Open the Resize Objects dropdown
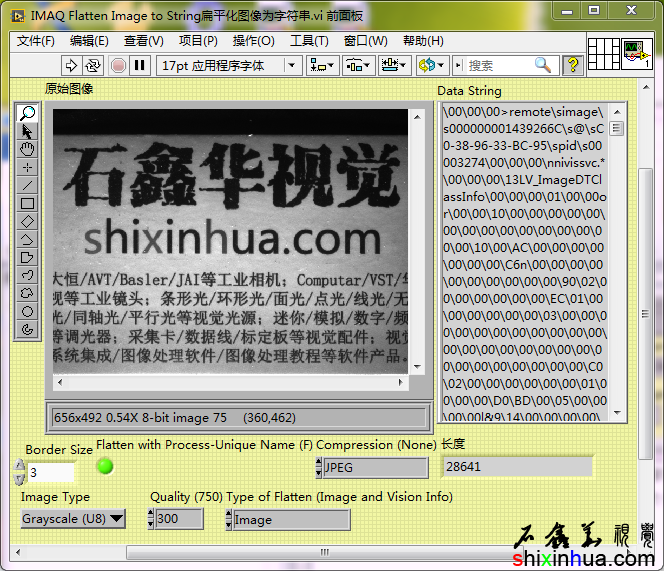 394,66
